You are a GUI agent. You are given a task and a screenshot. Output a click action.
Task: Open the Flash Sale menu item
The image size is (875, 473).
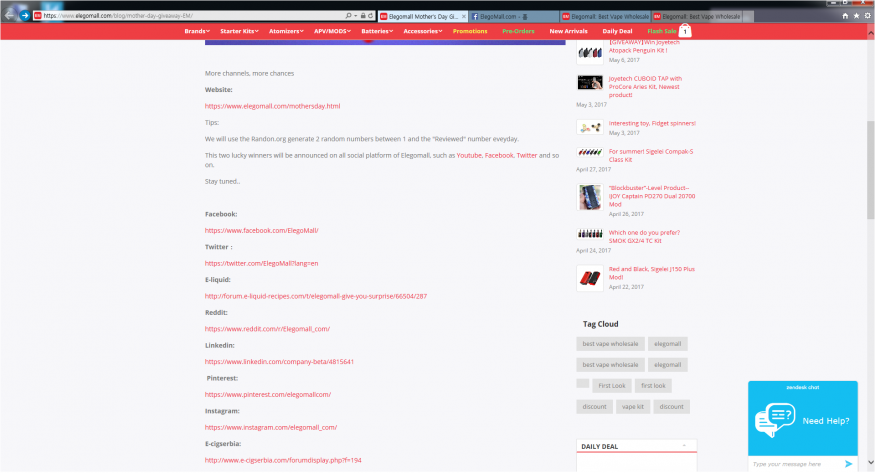661,31
